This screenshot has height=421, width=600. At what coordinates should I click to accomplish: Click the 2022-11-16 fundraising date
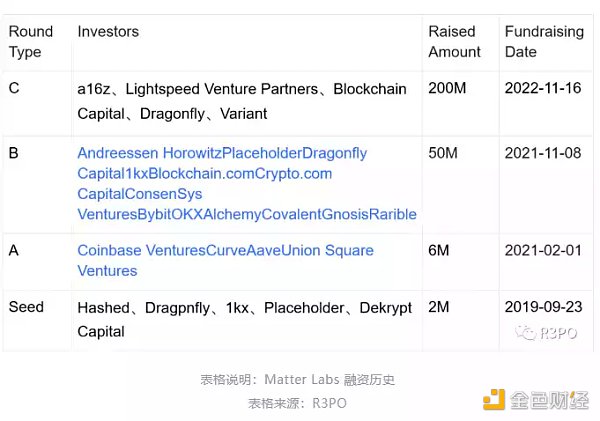point(543,89)
